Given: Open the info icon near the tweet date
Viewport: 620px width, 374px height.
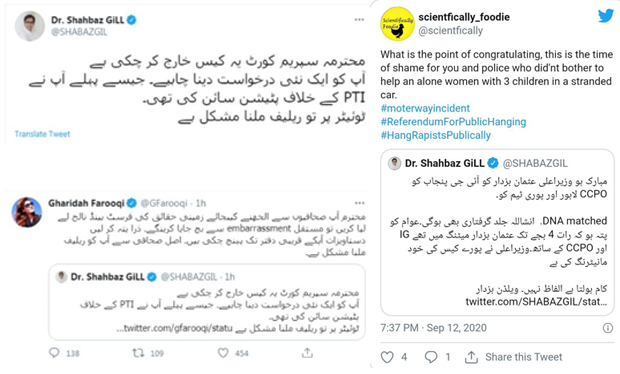Looking at the screenshot, I should 608,328.
